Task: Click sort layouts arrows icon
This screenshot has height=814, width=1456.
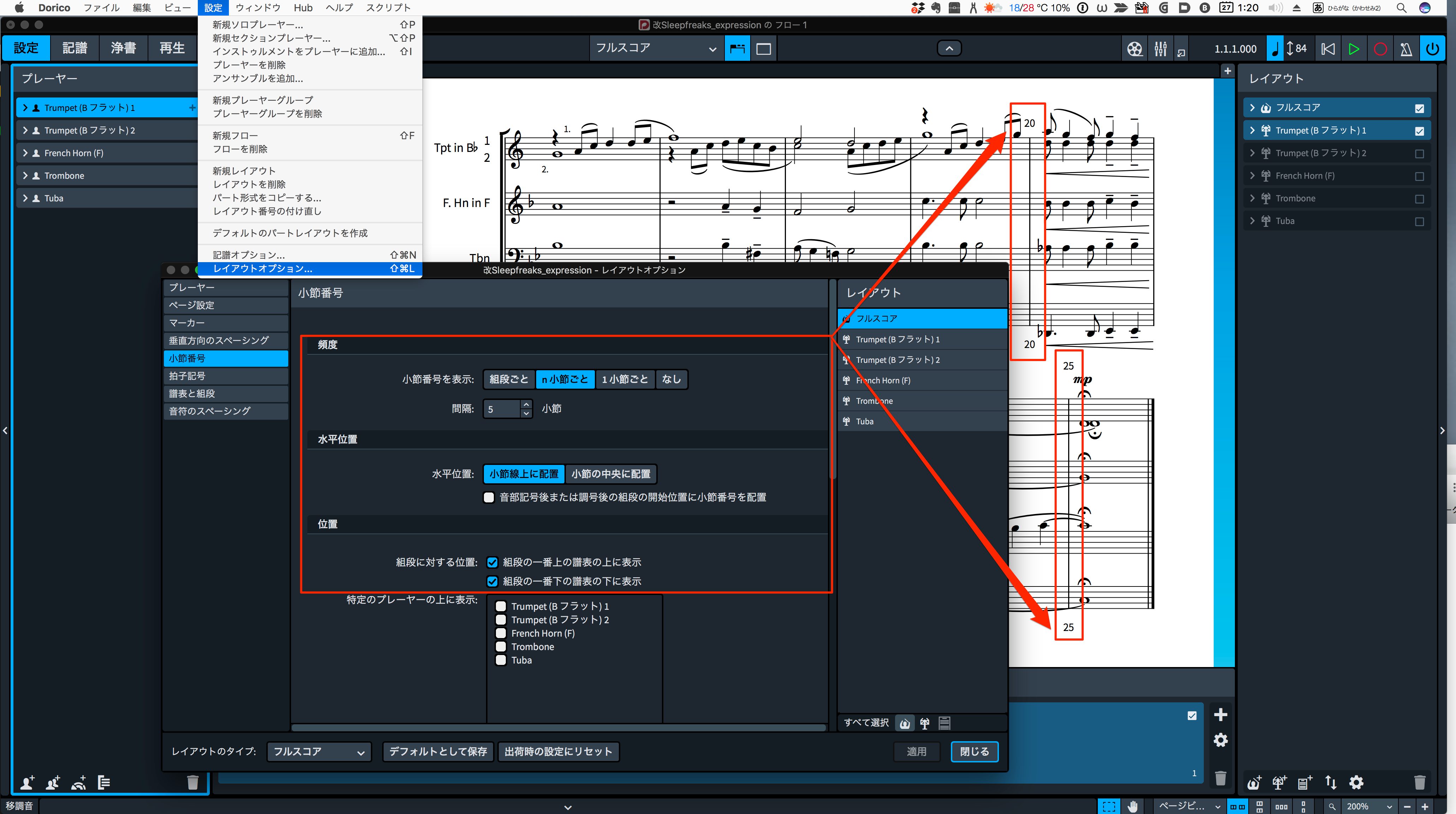Action: click(x=1331, y=782)
